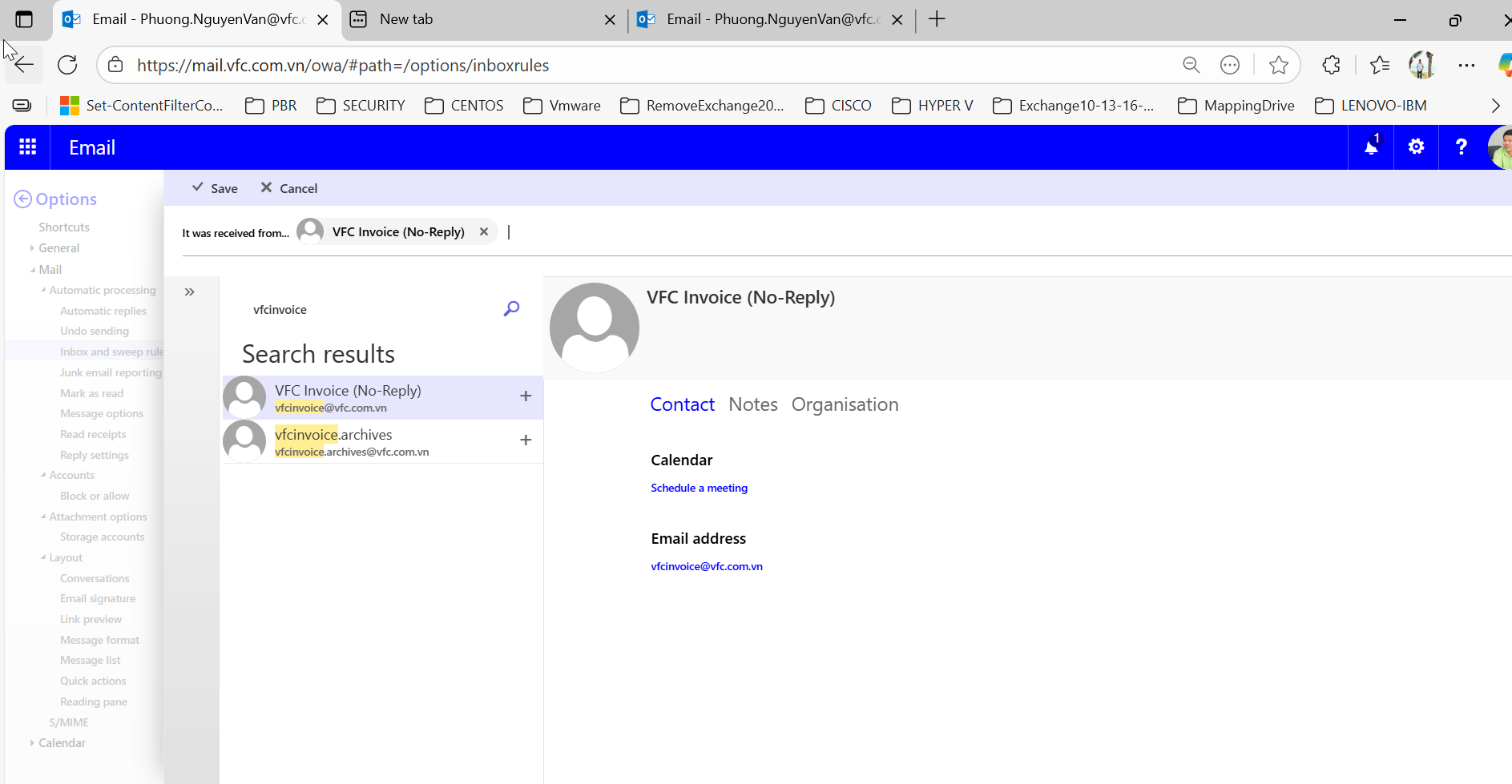Open the settings gear in the Email header

(1416, 147)
